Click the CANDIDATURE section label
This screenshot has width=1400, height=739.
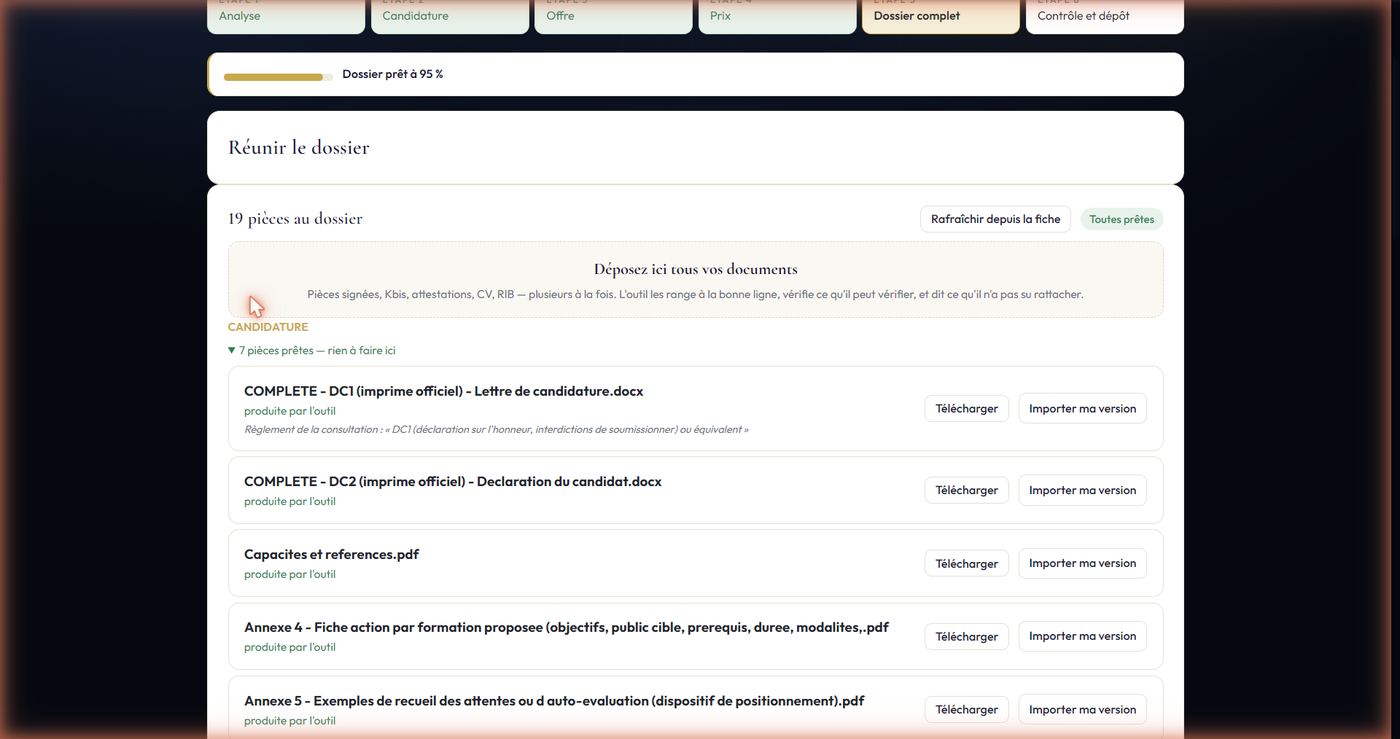pyautogui.click(x=268, y=327)
